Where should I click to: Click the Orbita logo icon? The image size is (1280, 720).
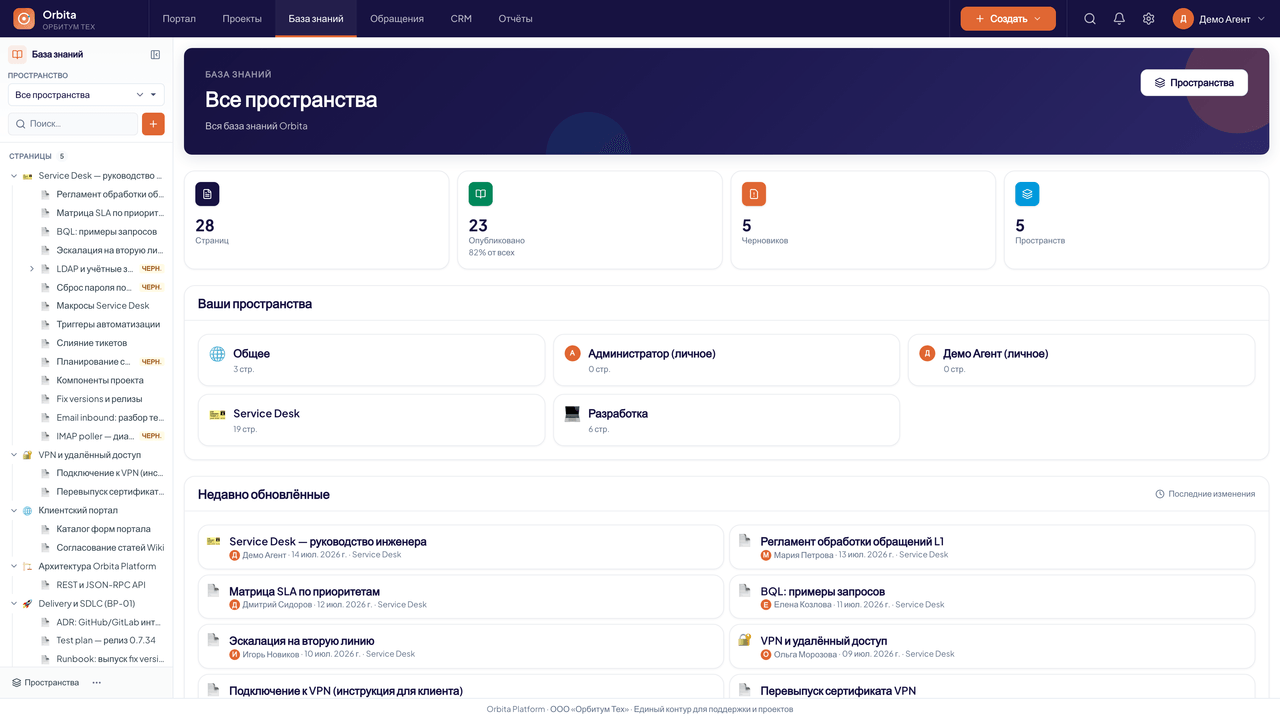coord(23,18)
